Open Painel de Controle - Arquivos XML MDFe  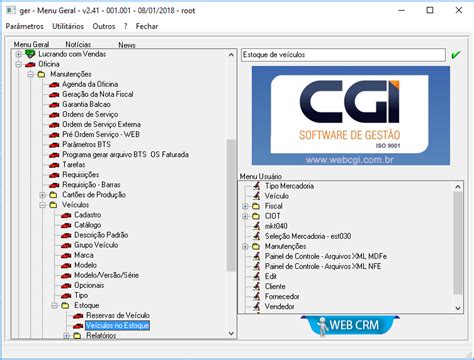point(326,256)
